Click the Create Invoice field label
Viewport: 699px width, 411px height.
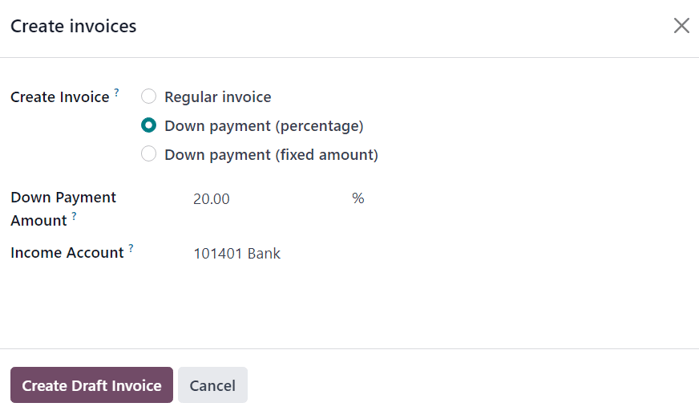(x=59, y=97)
